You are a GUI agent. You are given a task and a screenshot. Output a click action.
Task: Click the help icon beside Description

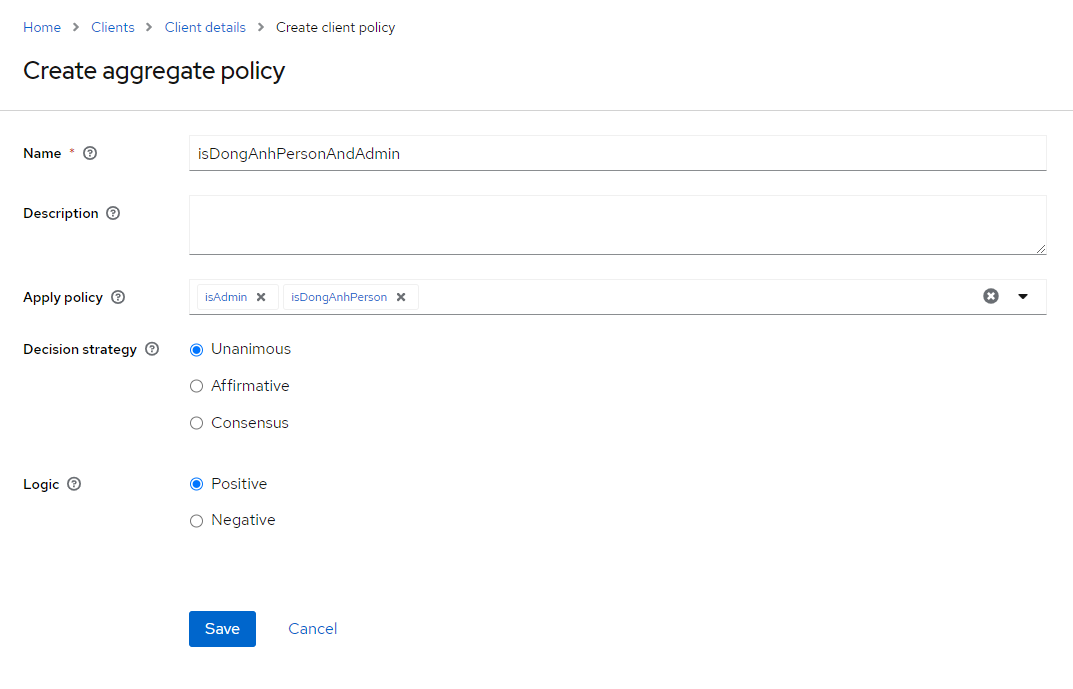(113, 213)
